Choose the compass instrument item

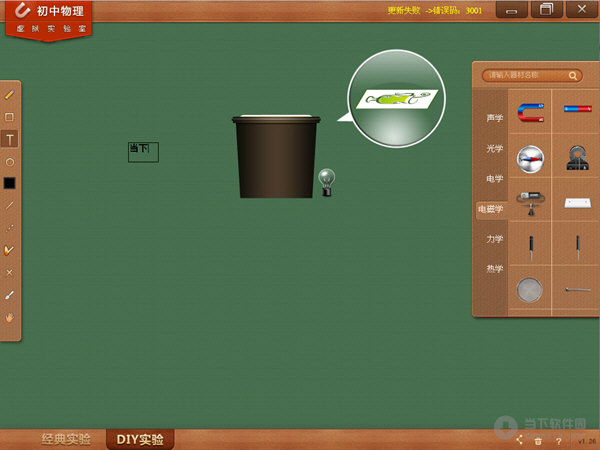[530, 157]
